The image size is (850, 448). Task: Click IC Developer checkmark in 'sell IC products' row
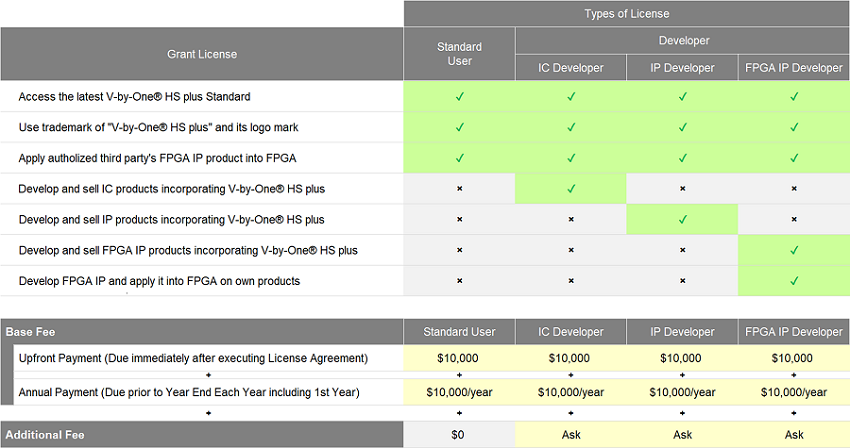[571, 188]
